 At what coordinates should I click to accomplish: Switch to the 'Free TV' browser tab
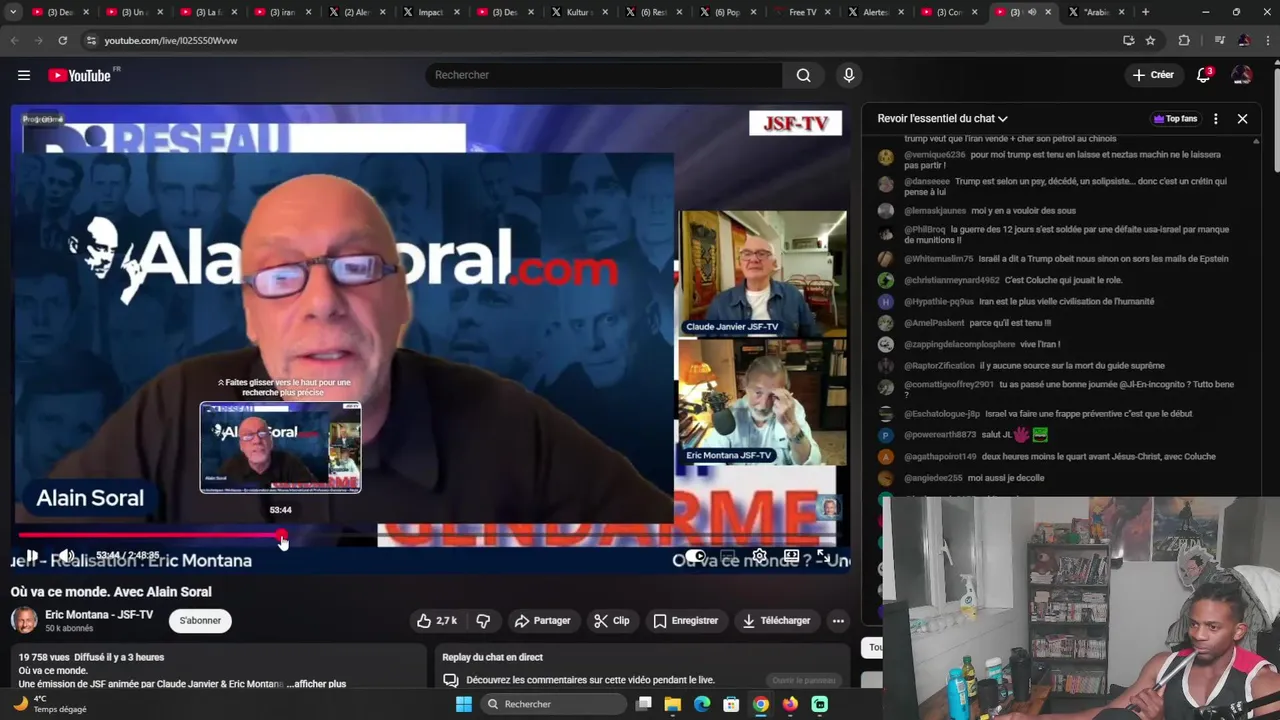coord(802,12)
